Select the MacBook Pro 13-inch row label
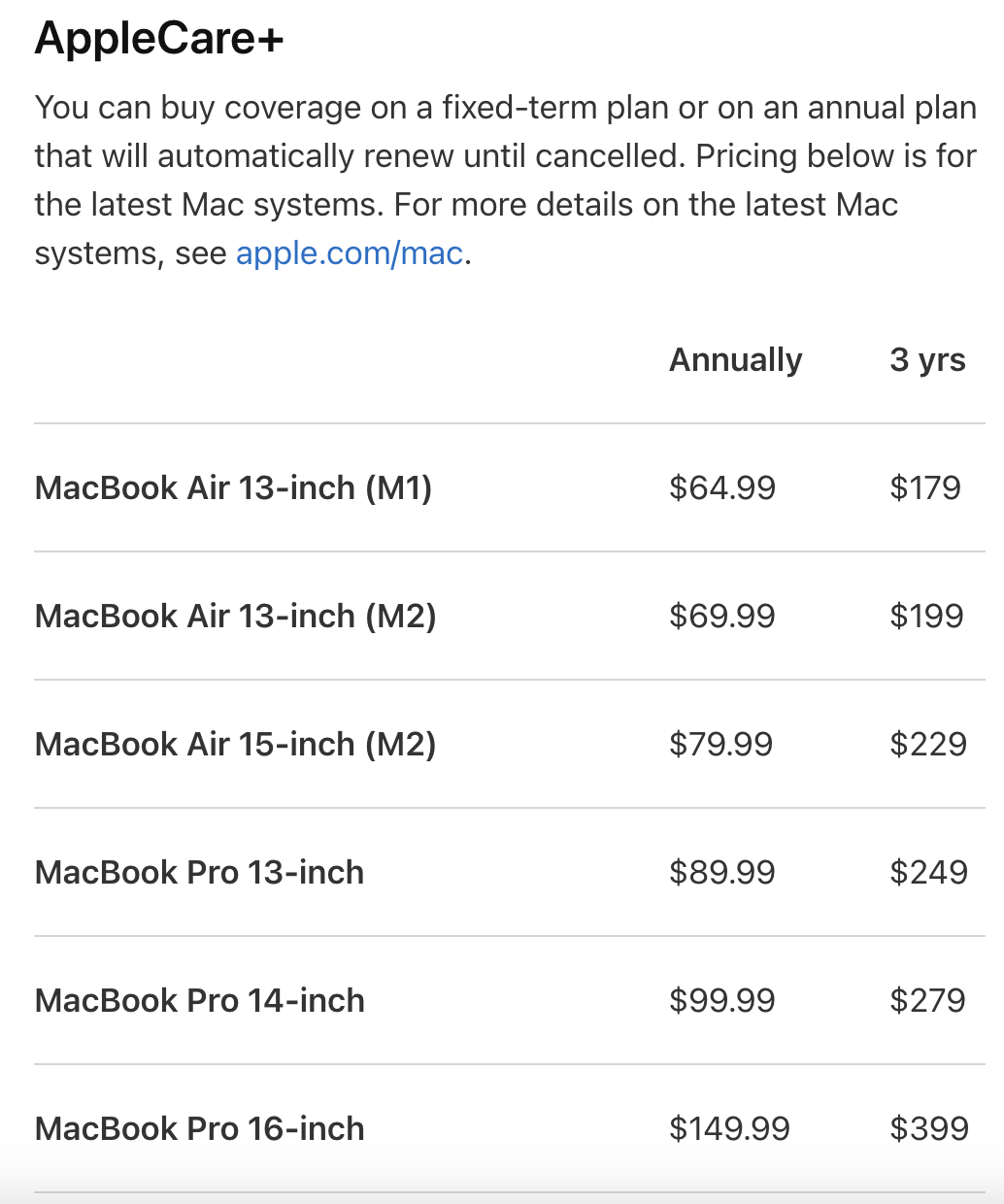This screenshot has height=1204, width=1004. (199, 872)
